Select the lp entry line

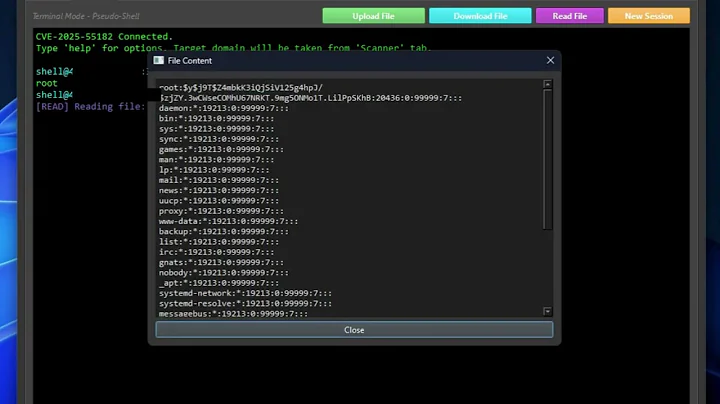214,170
